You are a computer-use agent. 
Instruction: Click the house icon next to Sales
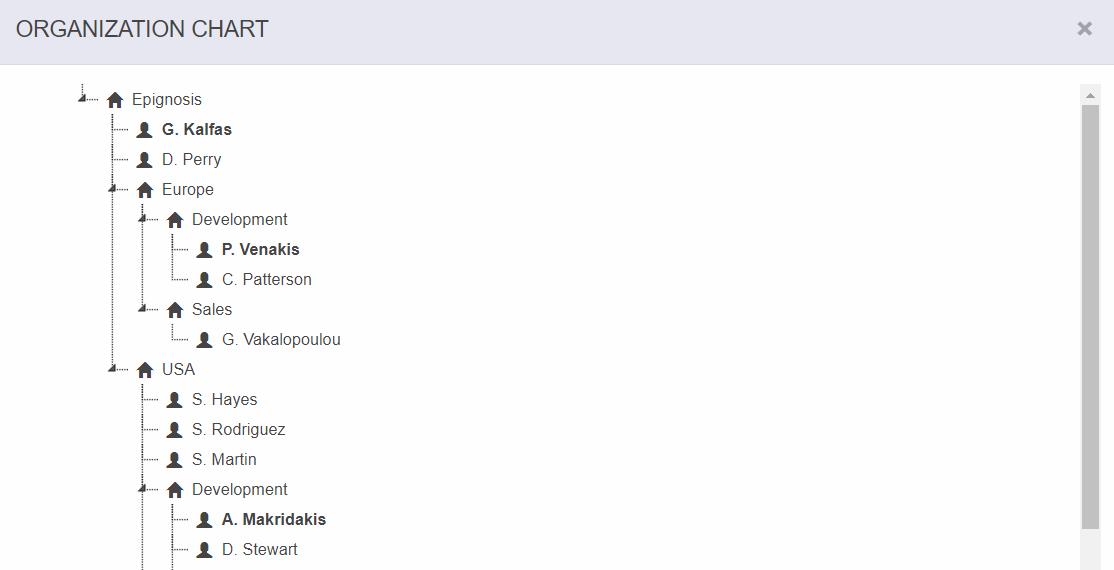[x=175, y=310]
